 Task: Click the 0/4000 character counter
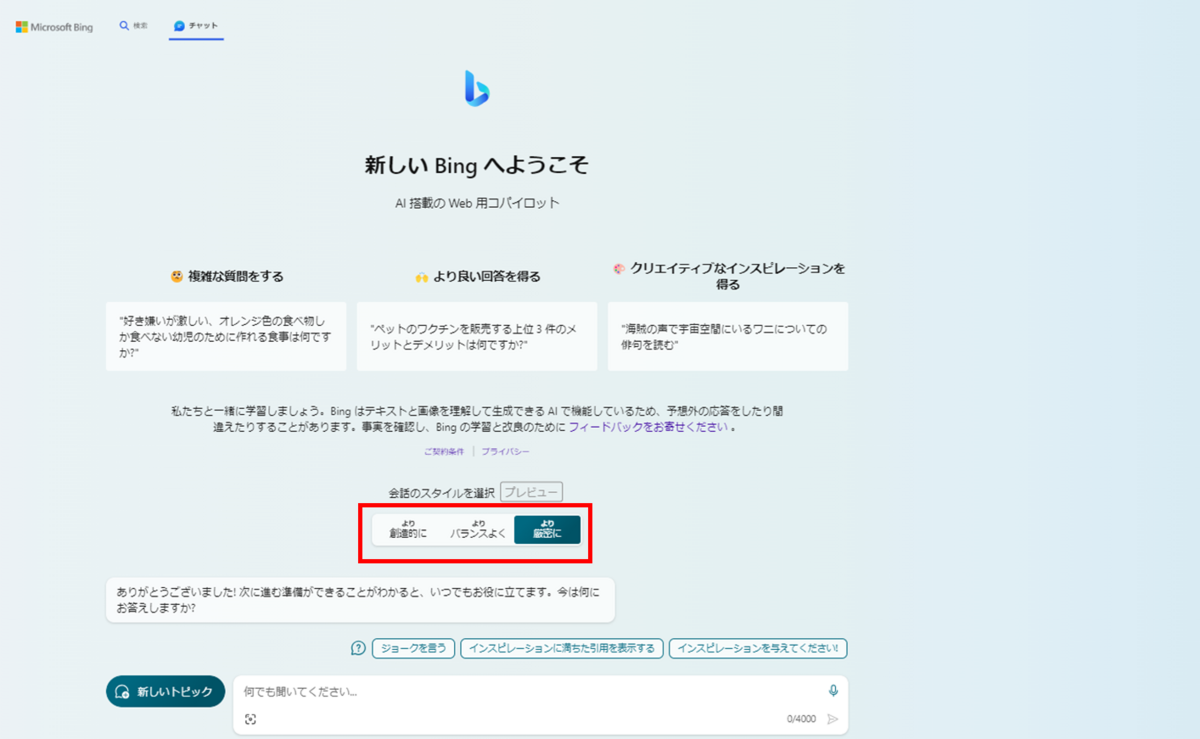[x=802, y=719]
